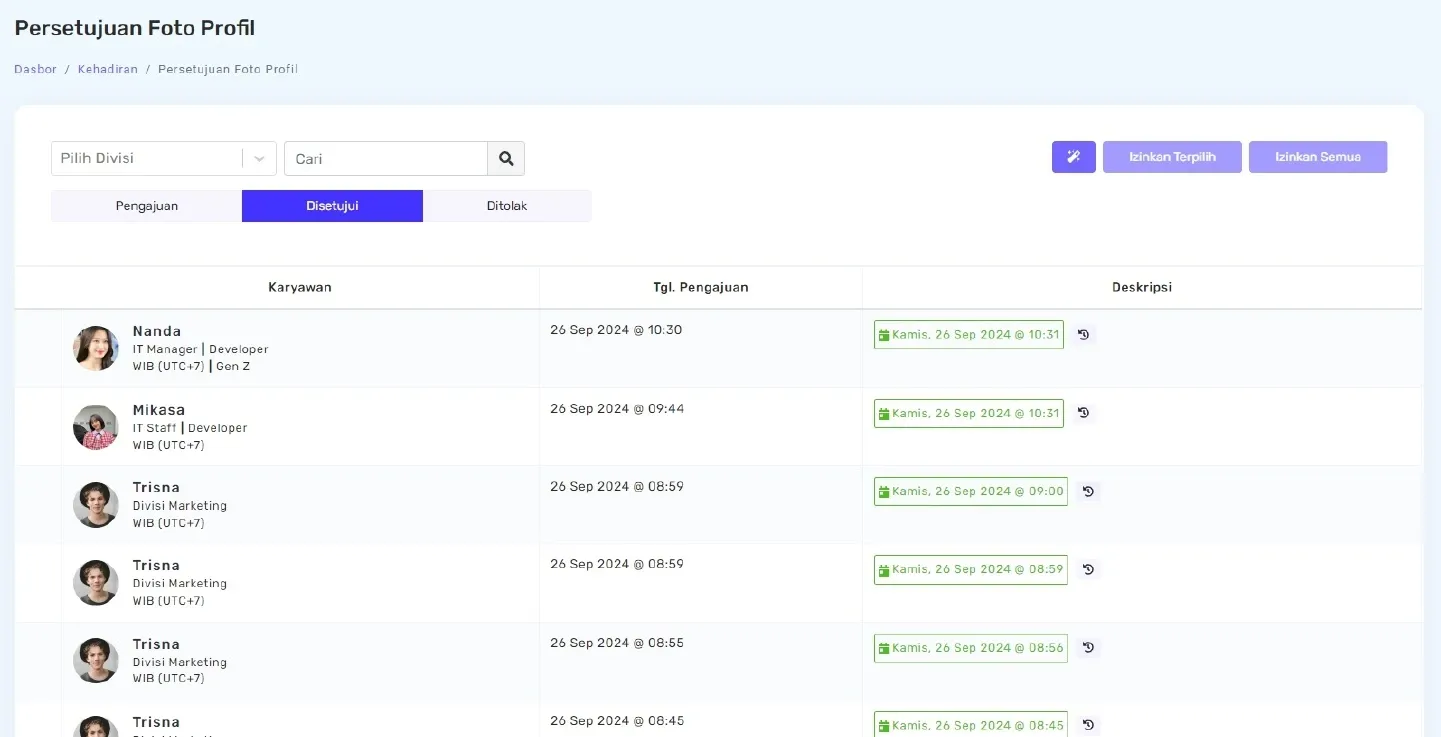Click approval badge Kamis 26 Sep @ 09:00
The width and height of the screenshot is (1441, 737).
pyautogui.click(x=971, y=491)
